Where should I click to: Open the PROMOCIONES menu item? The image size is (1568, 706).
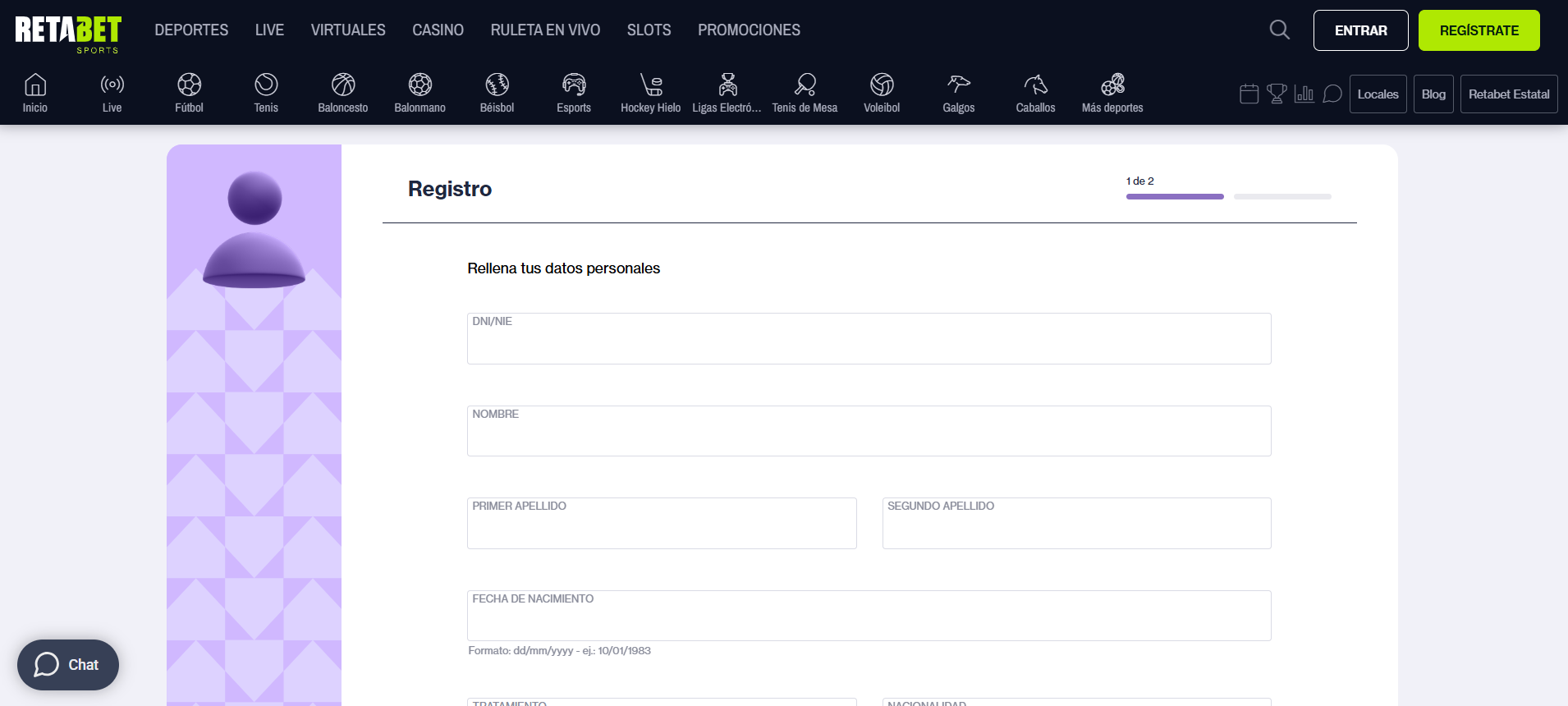click(749, 30)
